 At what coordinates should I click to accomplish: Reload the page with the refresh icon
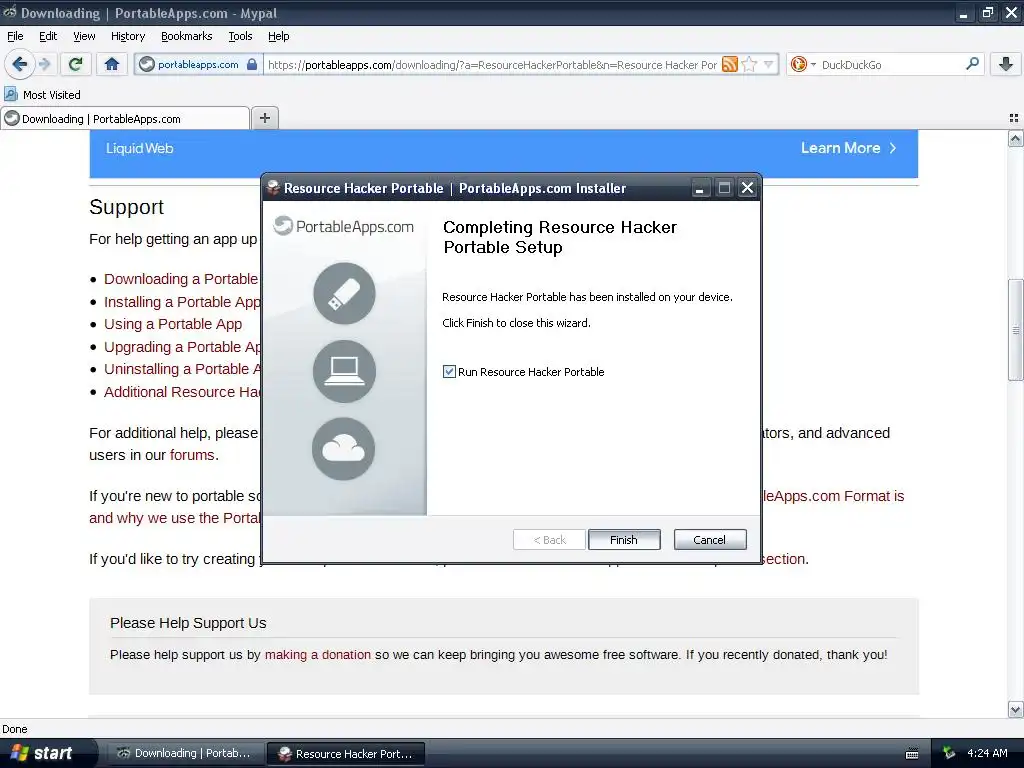click(x=76, y=64)
